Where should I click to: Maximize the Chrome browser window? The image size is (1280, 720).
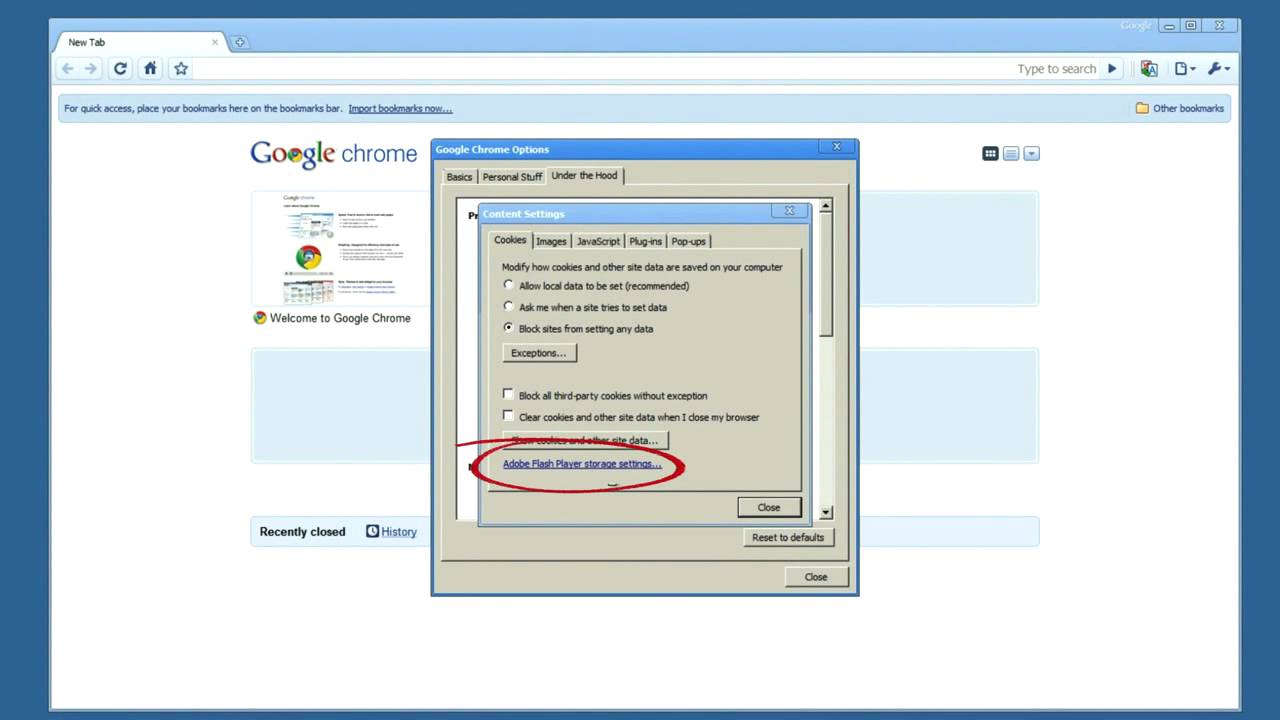[x=1191, y=26]
